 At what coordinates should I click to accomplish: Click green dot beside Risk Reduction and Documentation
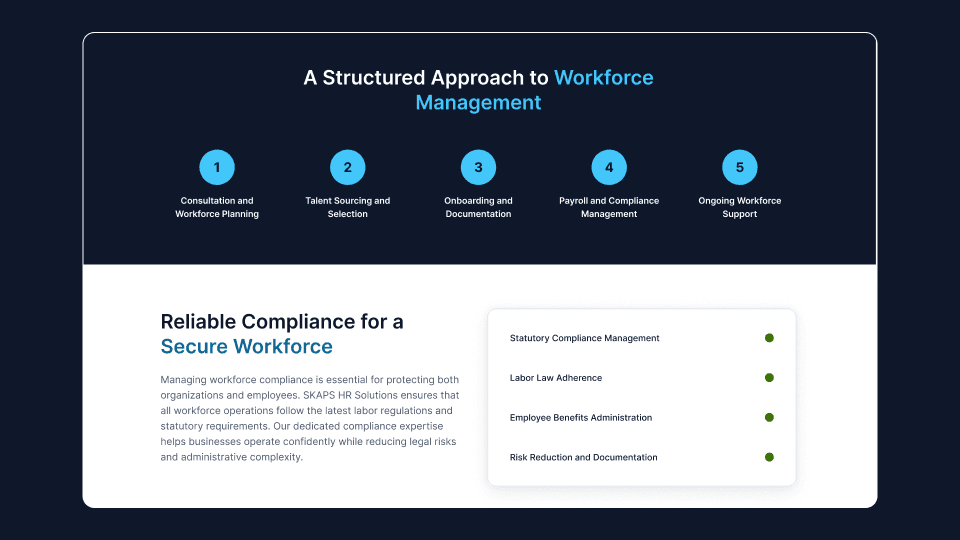click(769, 457)
